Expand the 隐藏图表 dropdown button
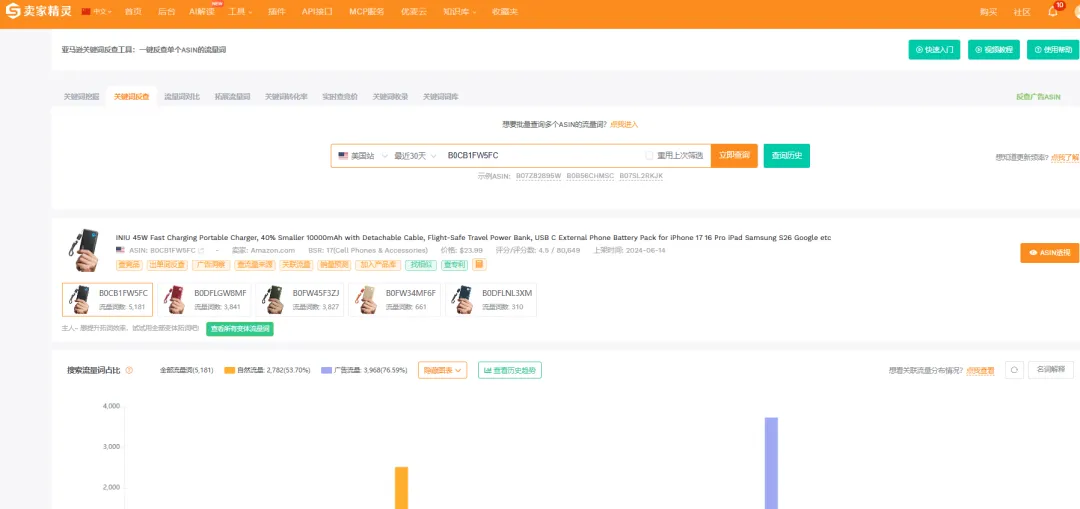Viewport: 1080px width, 509px height. tap(442, 370)
